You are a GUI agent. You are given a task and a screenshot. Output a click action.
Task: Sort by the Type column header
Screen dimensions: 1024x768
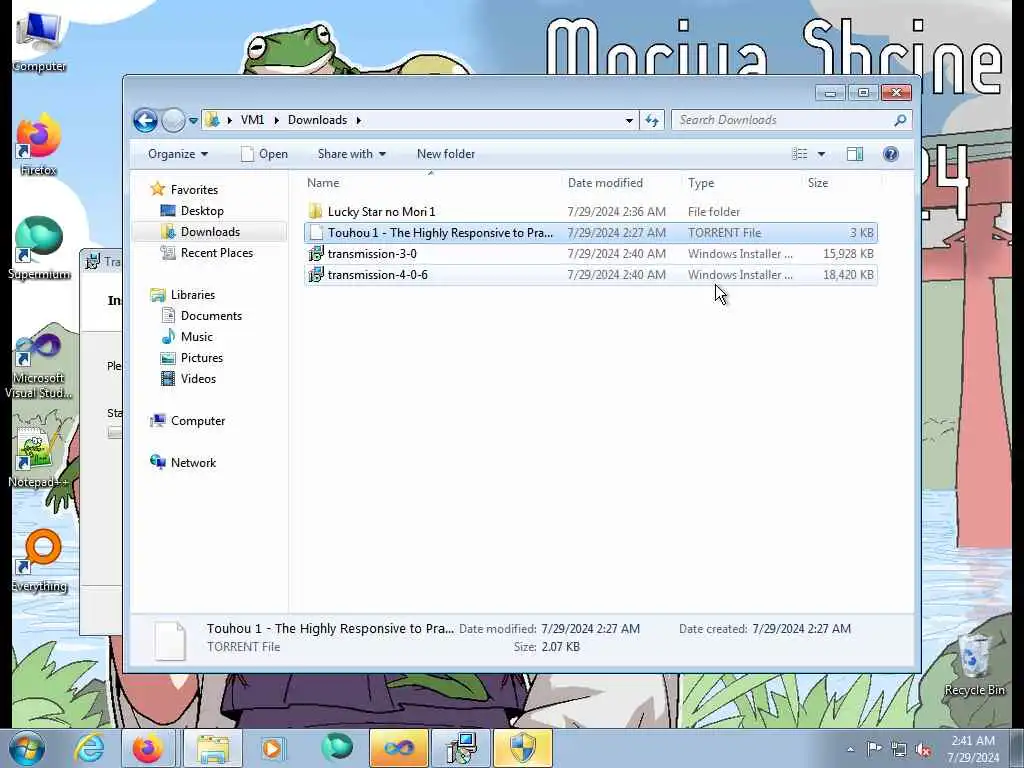pos(741,183)
